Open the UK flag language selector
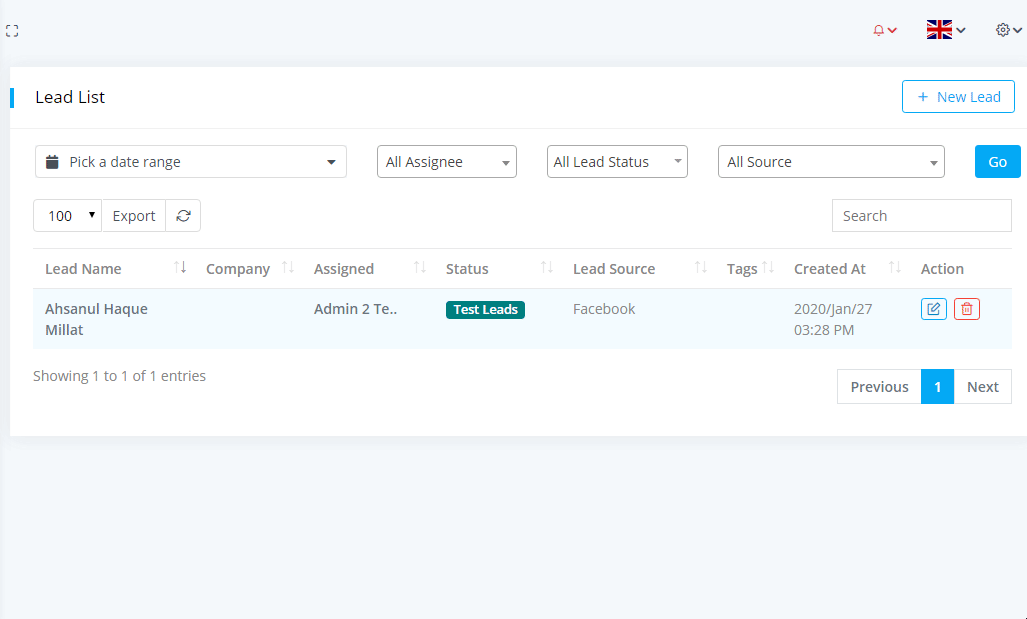 click(945, 30)
